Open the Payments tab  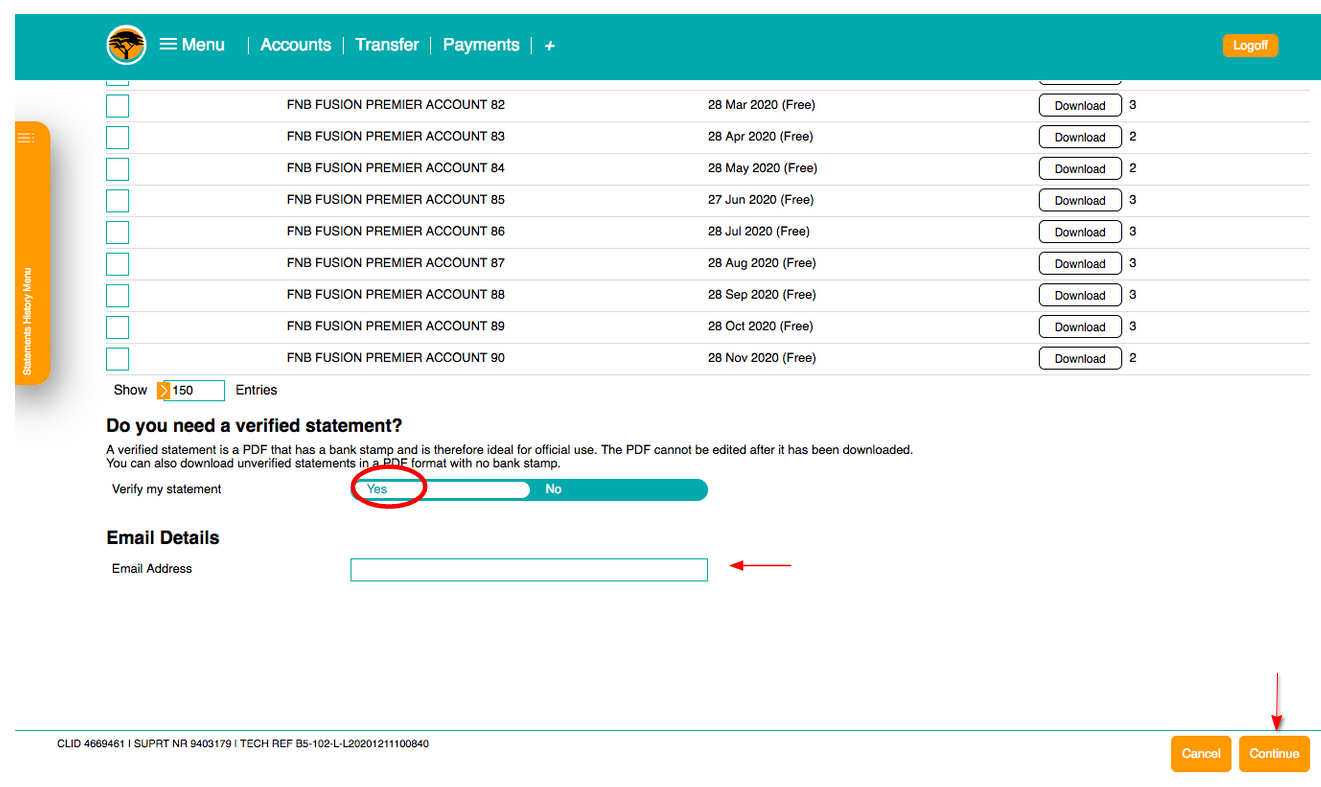481,45
